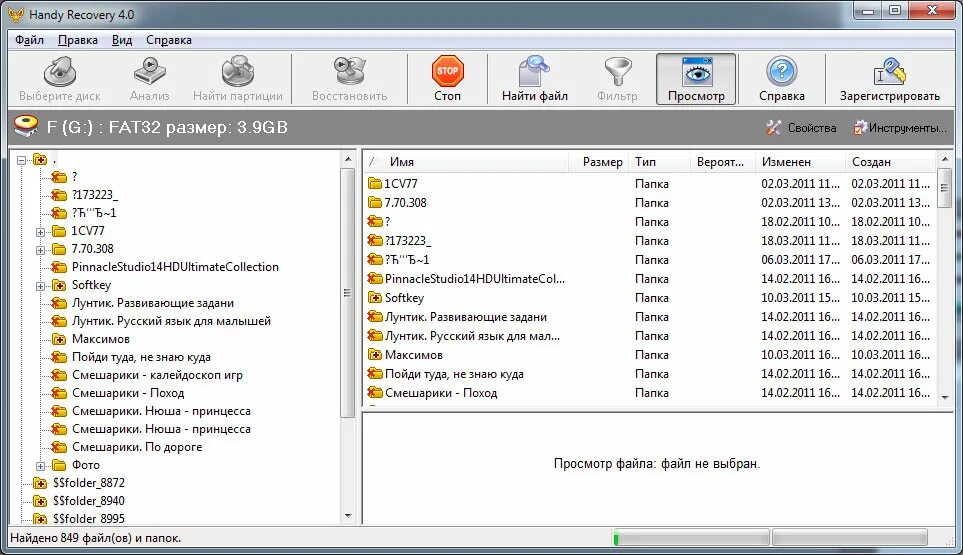Select 'Лунтик. Русский язык для мал...' in file list

pyautogui.click(x=472, y=336)
